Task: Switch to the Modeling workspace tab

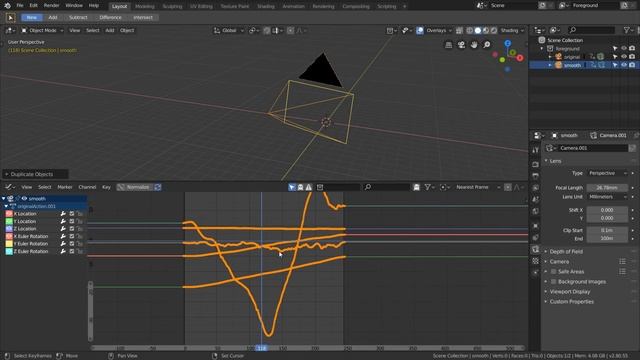Action: 144,7
